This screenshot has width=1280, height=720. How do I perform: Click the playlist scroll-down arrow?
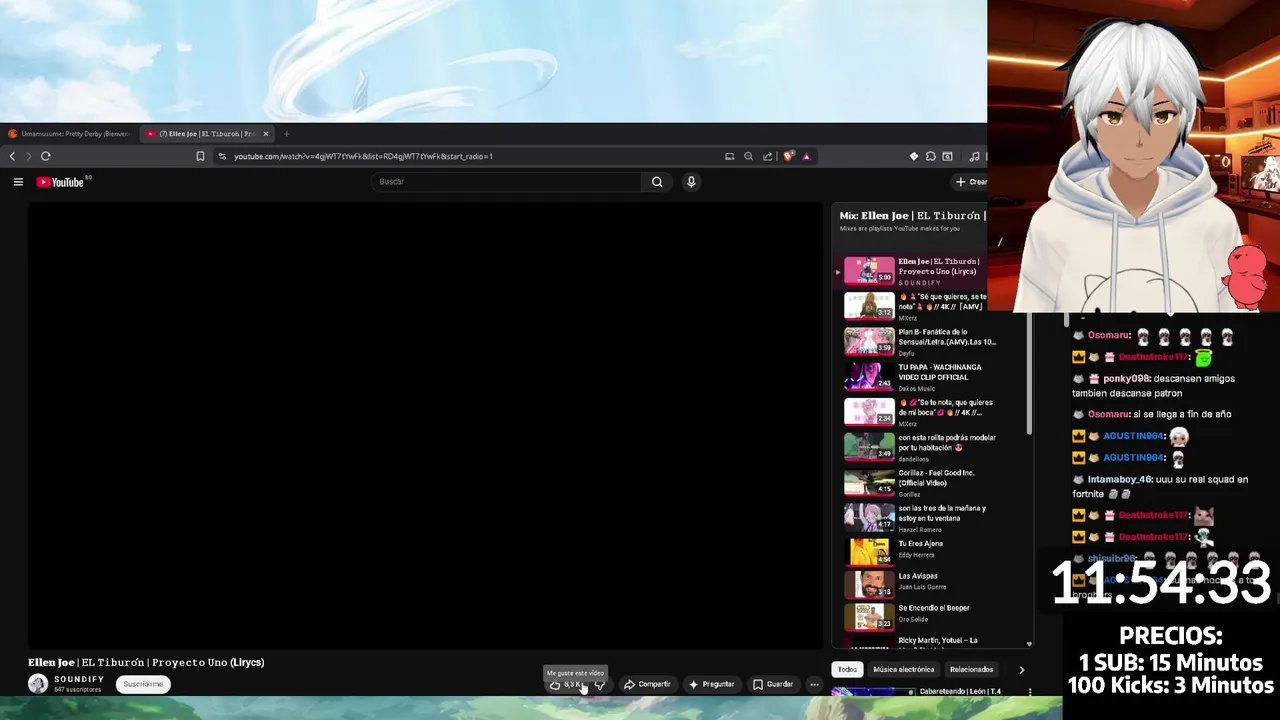pyautogui.click(x=1030, y=645)
